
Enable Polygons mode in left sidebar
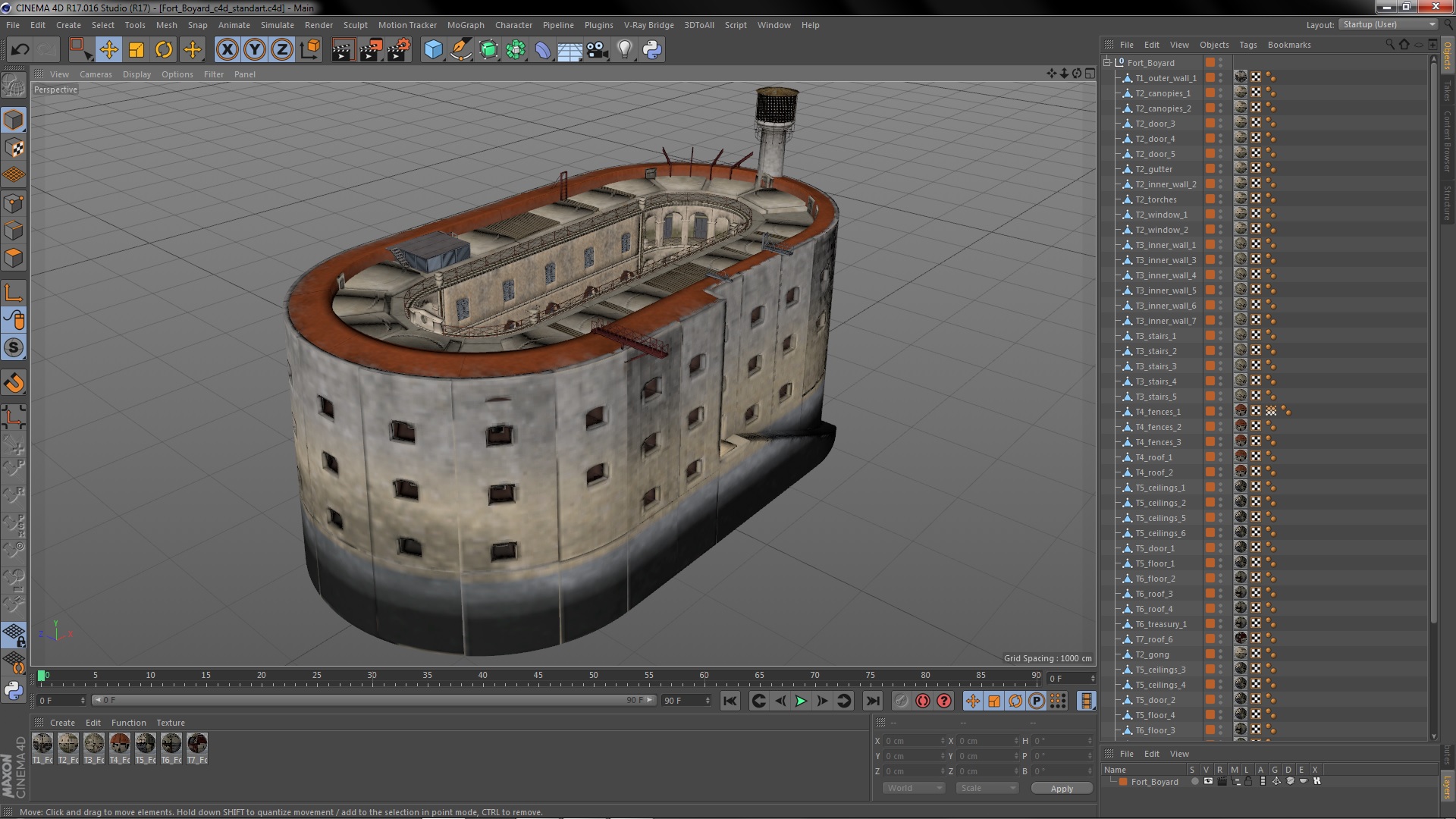14,259
